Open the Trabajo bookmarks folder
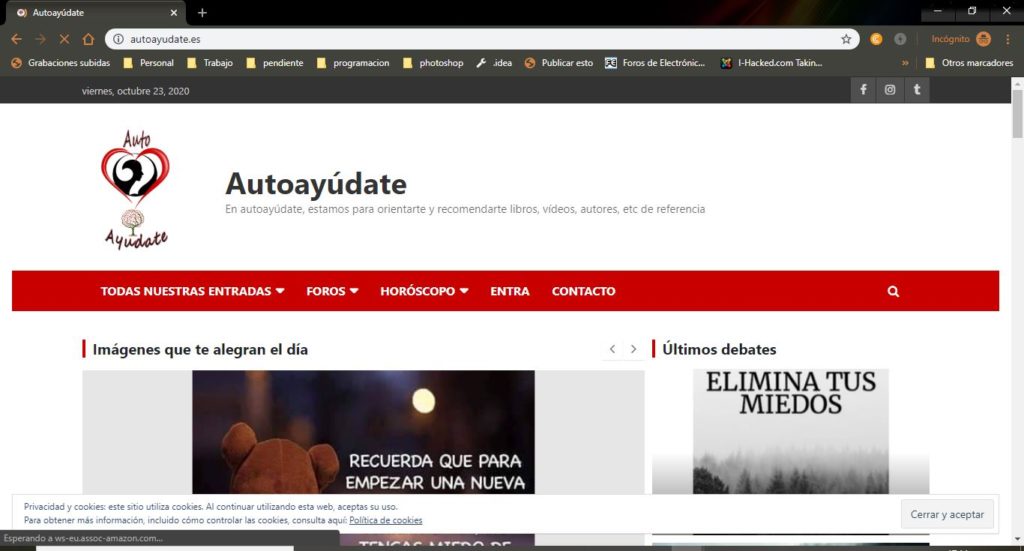Viewport: 1024px width, 551px height. 210,63
